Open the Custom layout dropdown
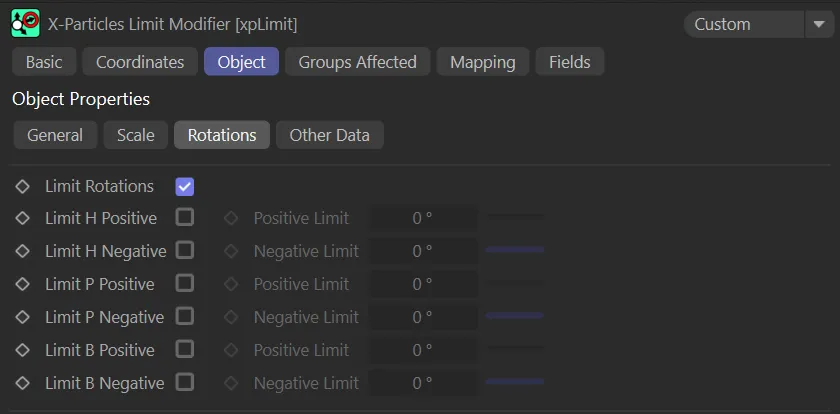Image resolution: width=840 pixels, height=414 pixels. pyautogui.click(x=743, y=24)
